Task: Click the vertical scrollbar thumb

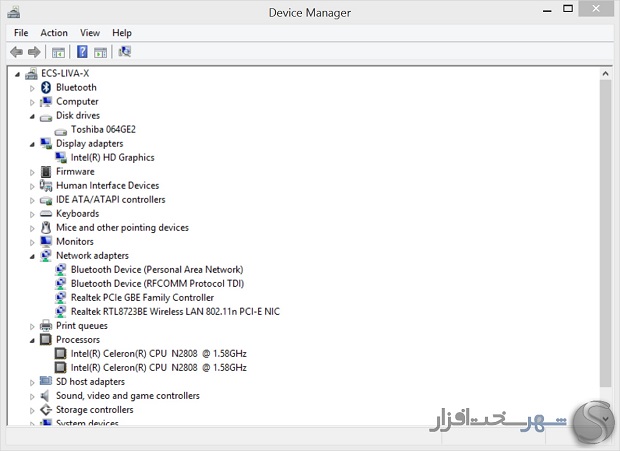Action: point(605,233)
